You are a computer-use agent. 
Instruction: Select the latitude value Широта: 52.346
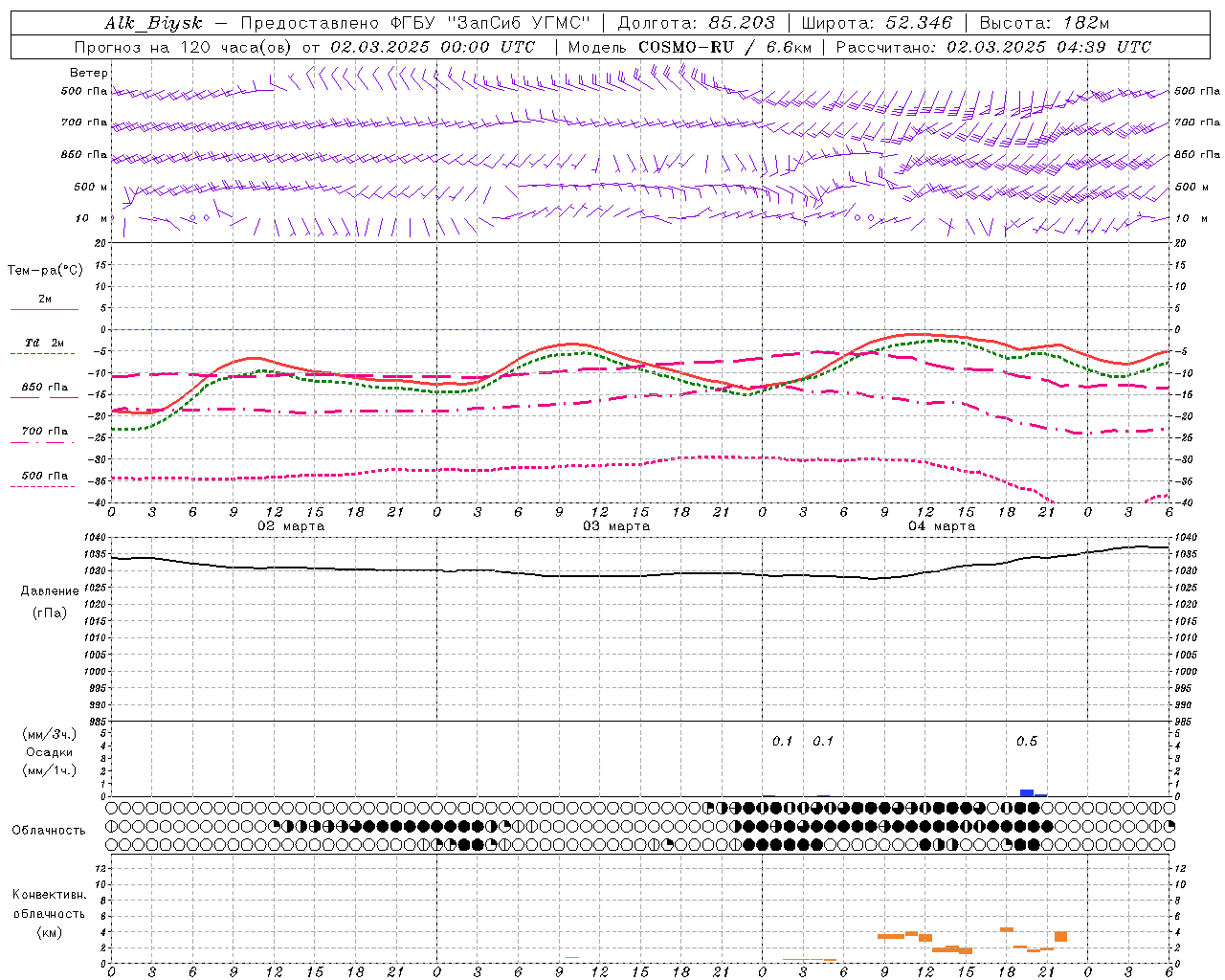(x=877, y=23)
